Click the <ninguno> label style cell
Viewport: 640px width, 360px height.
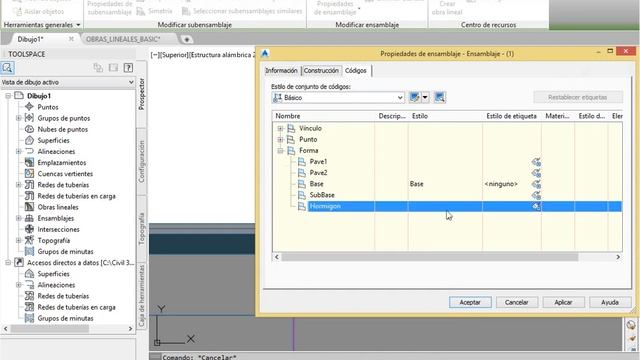pyautogui.click(x=501, y=184)
